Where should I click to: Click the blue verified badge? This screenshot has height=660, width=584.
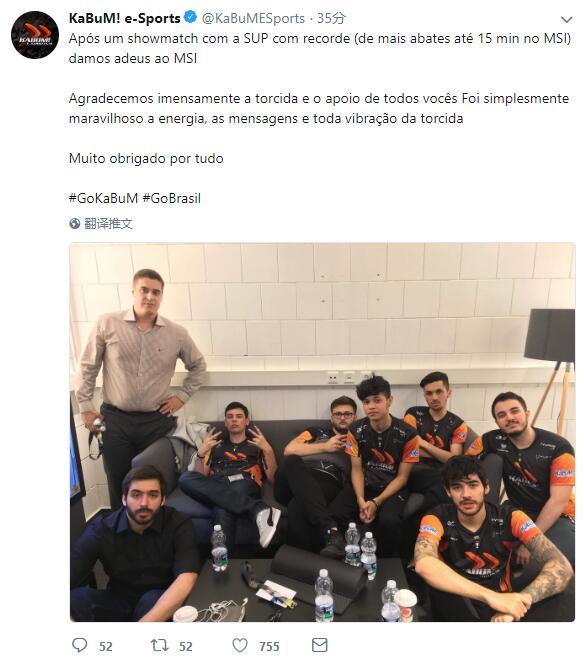click(190, 18)
